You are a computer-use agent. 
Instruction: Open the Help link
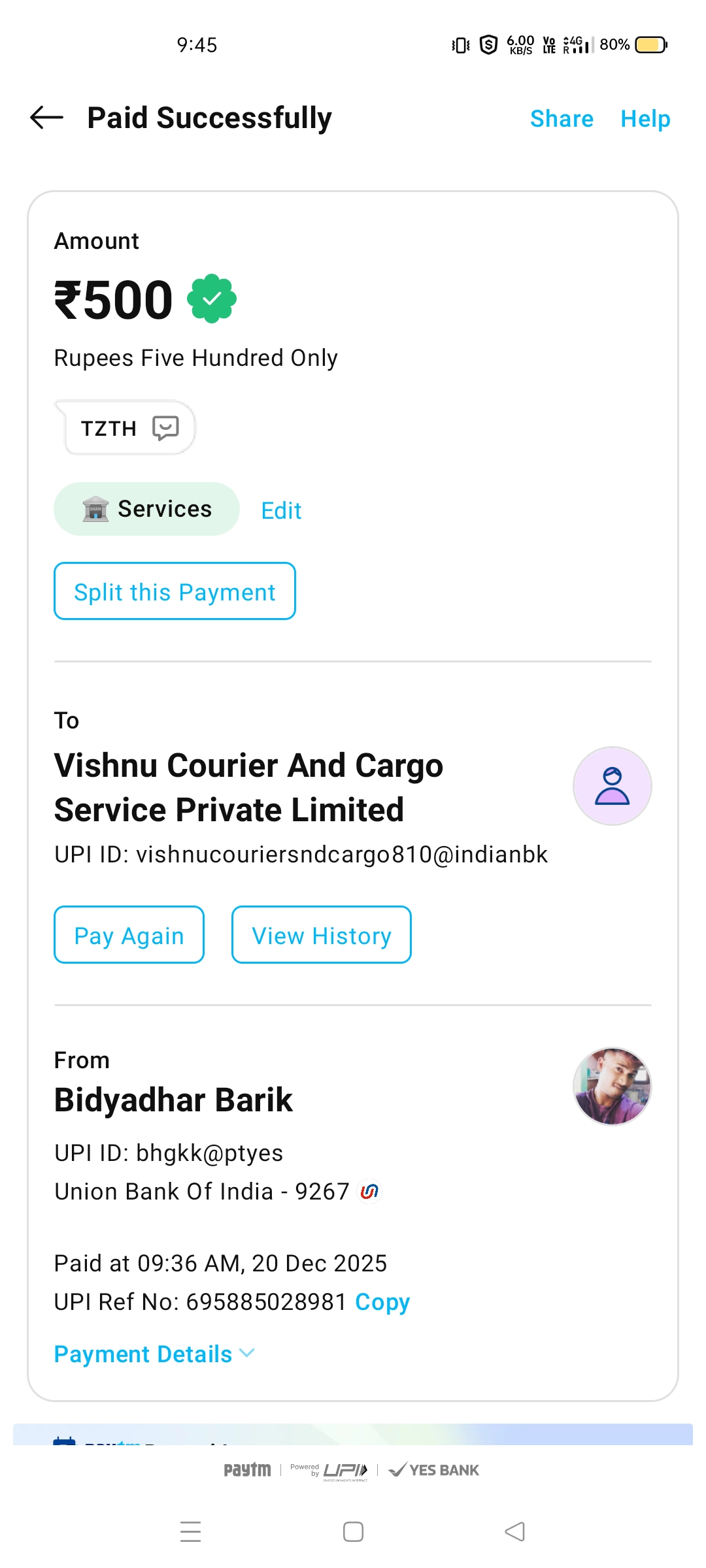pos(645,119)
